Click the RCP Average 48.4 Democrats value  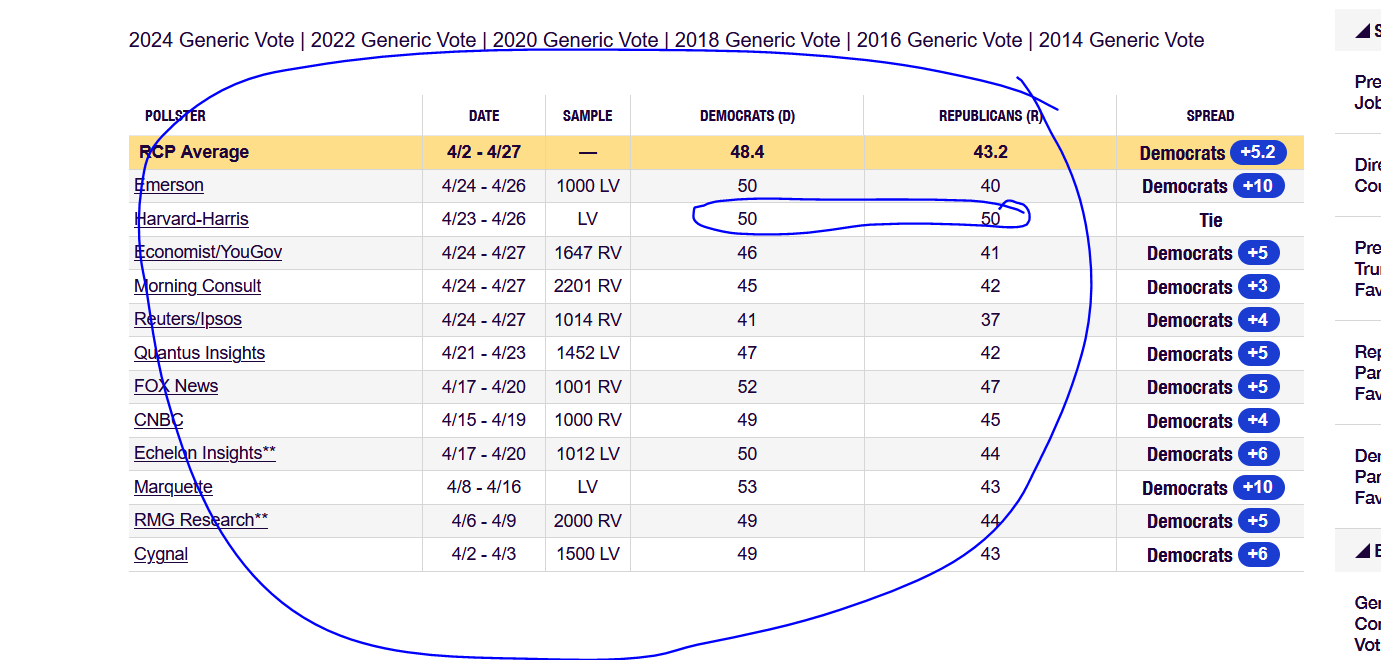747,152
